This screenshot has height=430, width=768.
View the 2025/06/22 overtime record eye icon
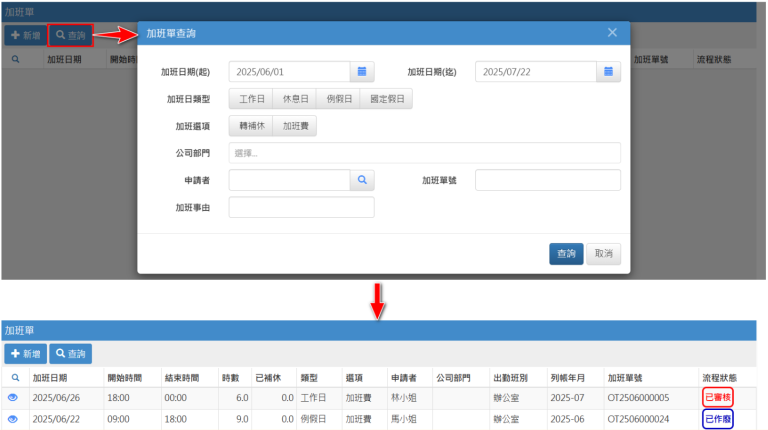click(x=14, y=419)
